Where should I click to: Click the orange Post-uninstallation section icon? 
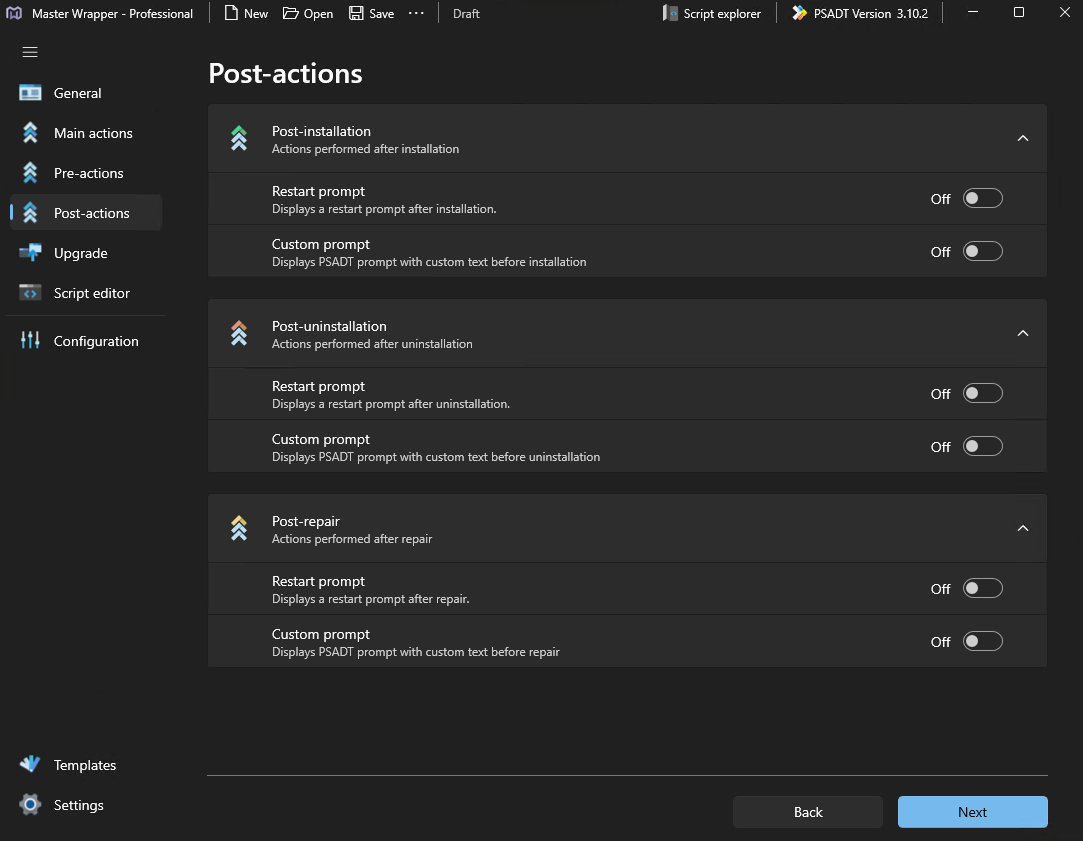(x=239, y=334)
